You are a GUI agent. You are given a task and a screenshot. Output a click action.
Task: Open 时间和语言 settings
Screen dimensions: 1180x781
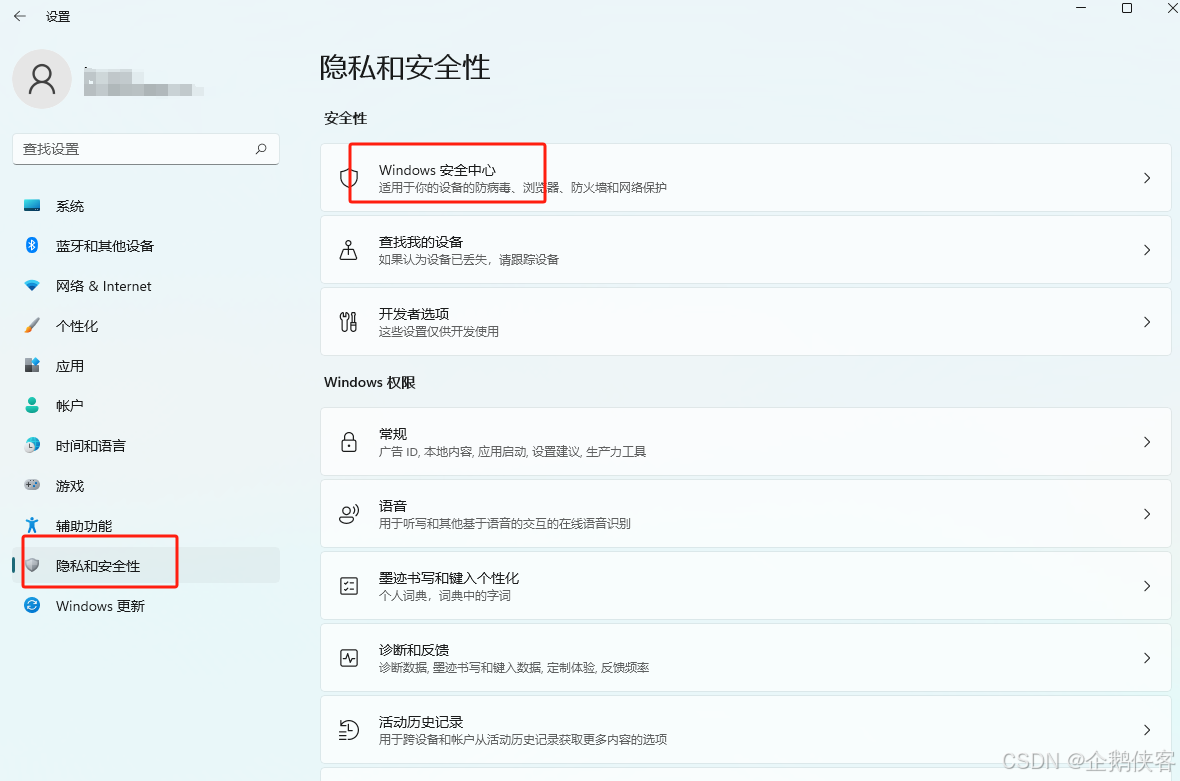(146, 445)
